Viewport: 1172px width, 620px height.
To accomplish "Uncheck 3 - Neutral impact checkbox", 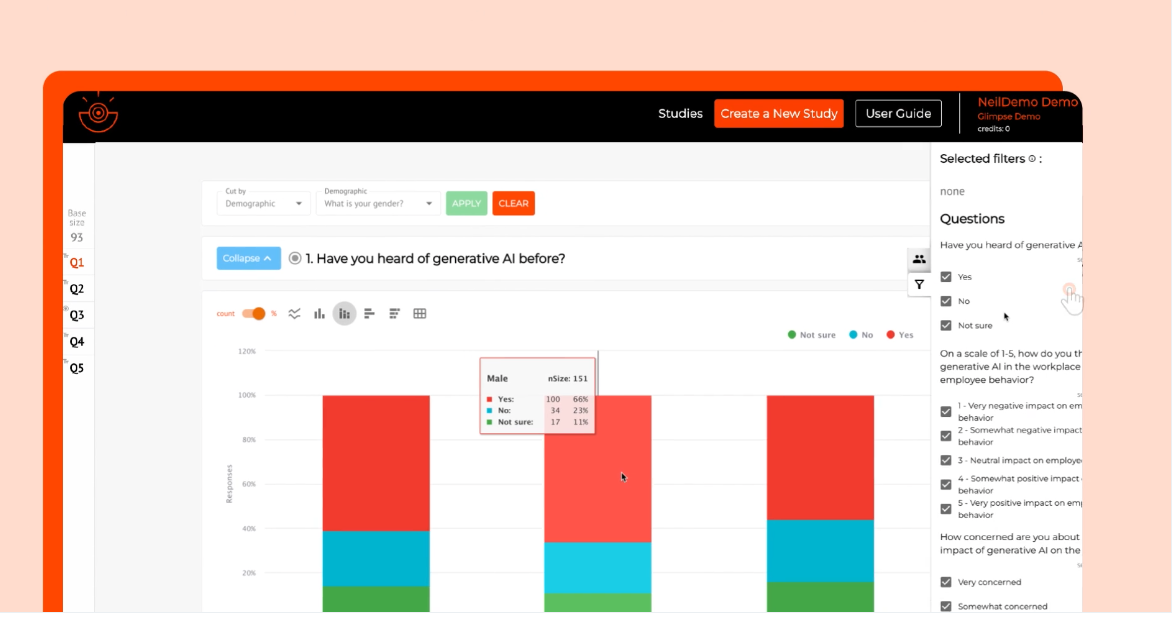I will [946, 461].
